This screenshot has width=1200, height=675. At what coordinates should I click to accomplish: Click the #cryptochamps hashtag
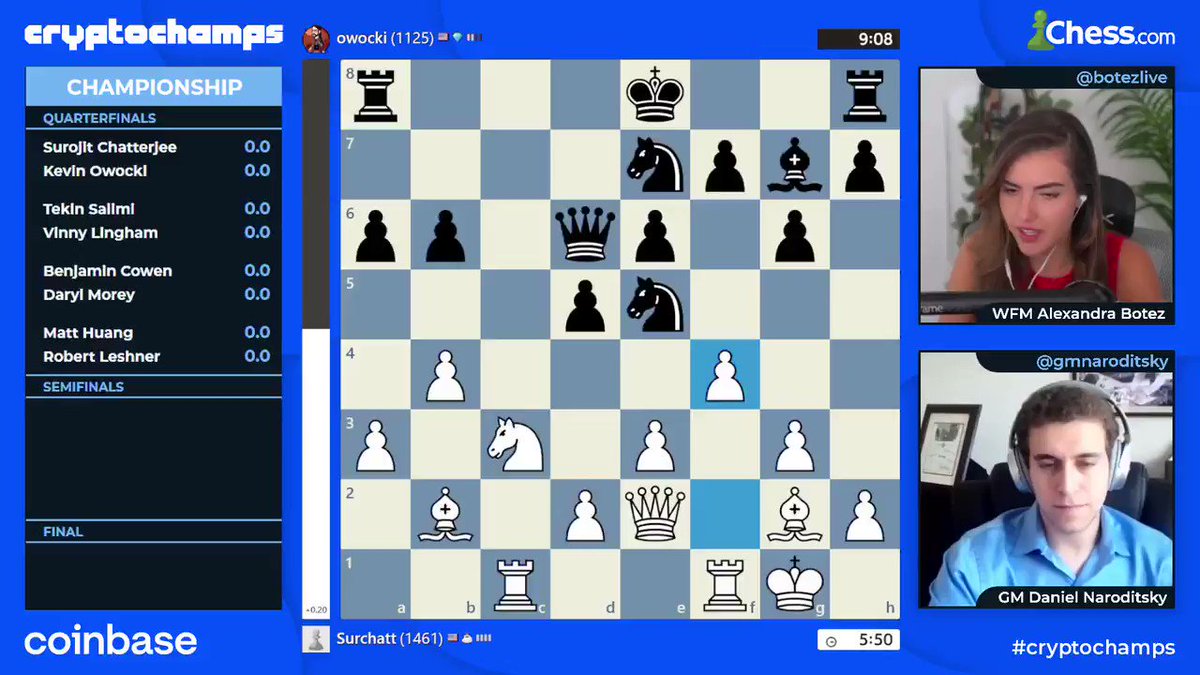1093,647
